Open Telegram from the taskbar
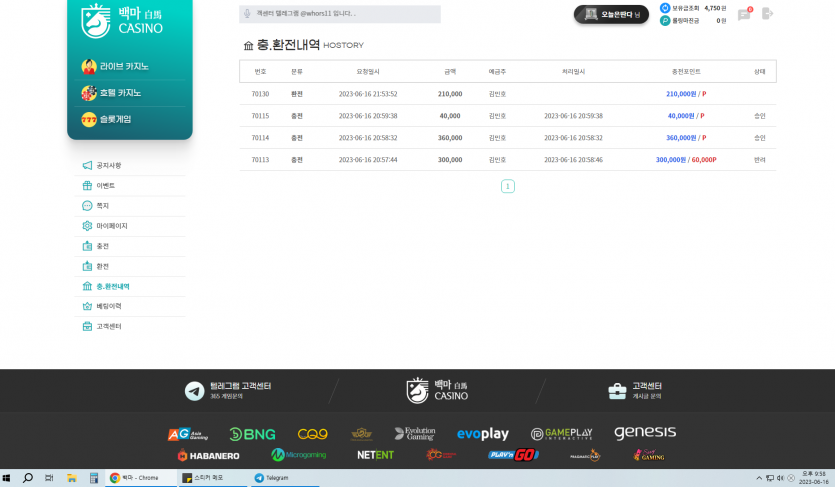Image resolution: width=835 pixels, height=487 pixels. pyautogui.click(x=283, y=478)
